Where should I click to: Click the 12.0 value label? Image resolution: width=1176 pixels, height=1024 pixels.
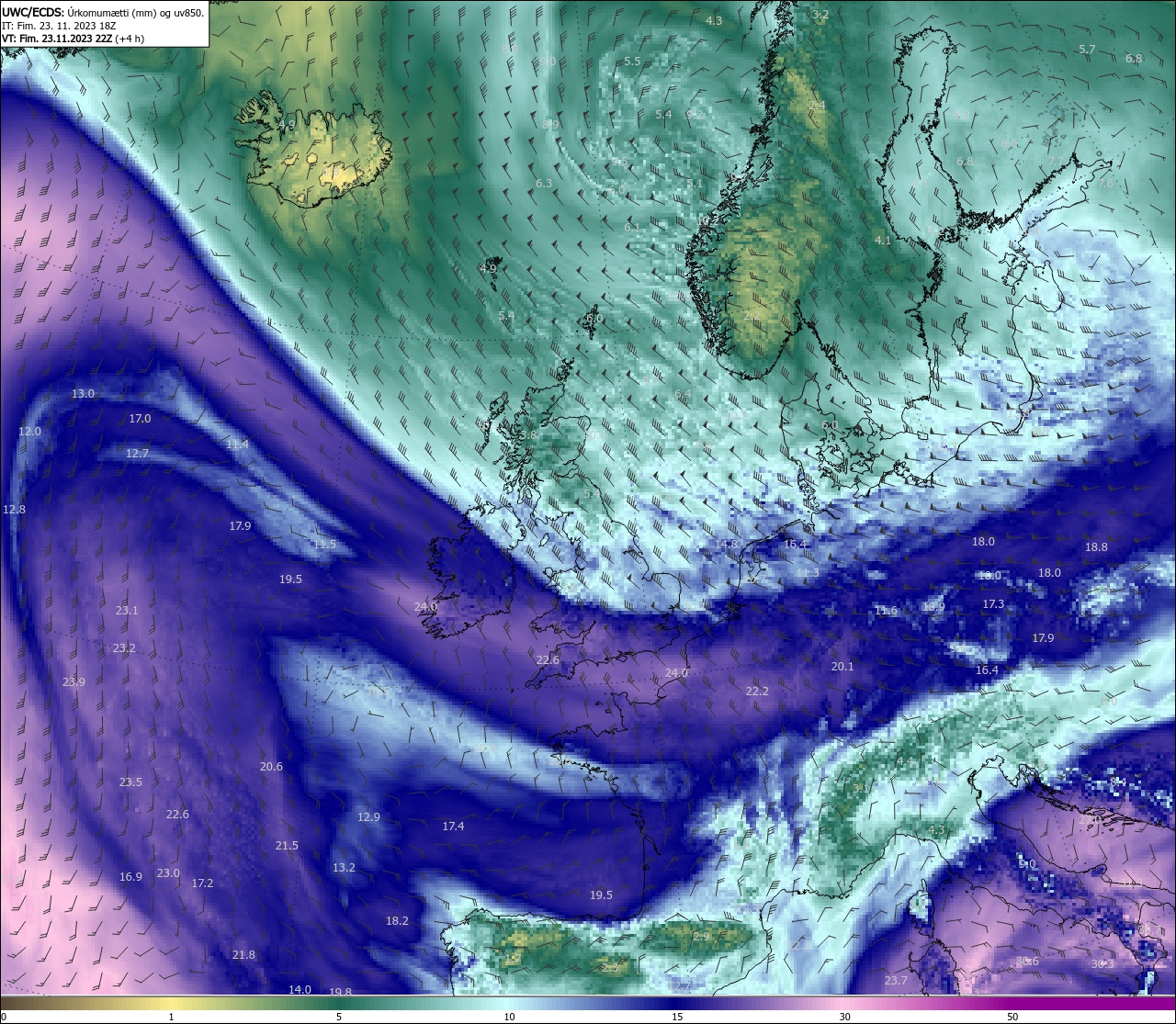(x=29, y=432)
